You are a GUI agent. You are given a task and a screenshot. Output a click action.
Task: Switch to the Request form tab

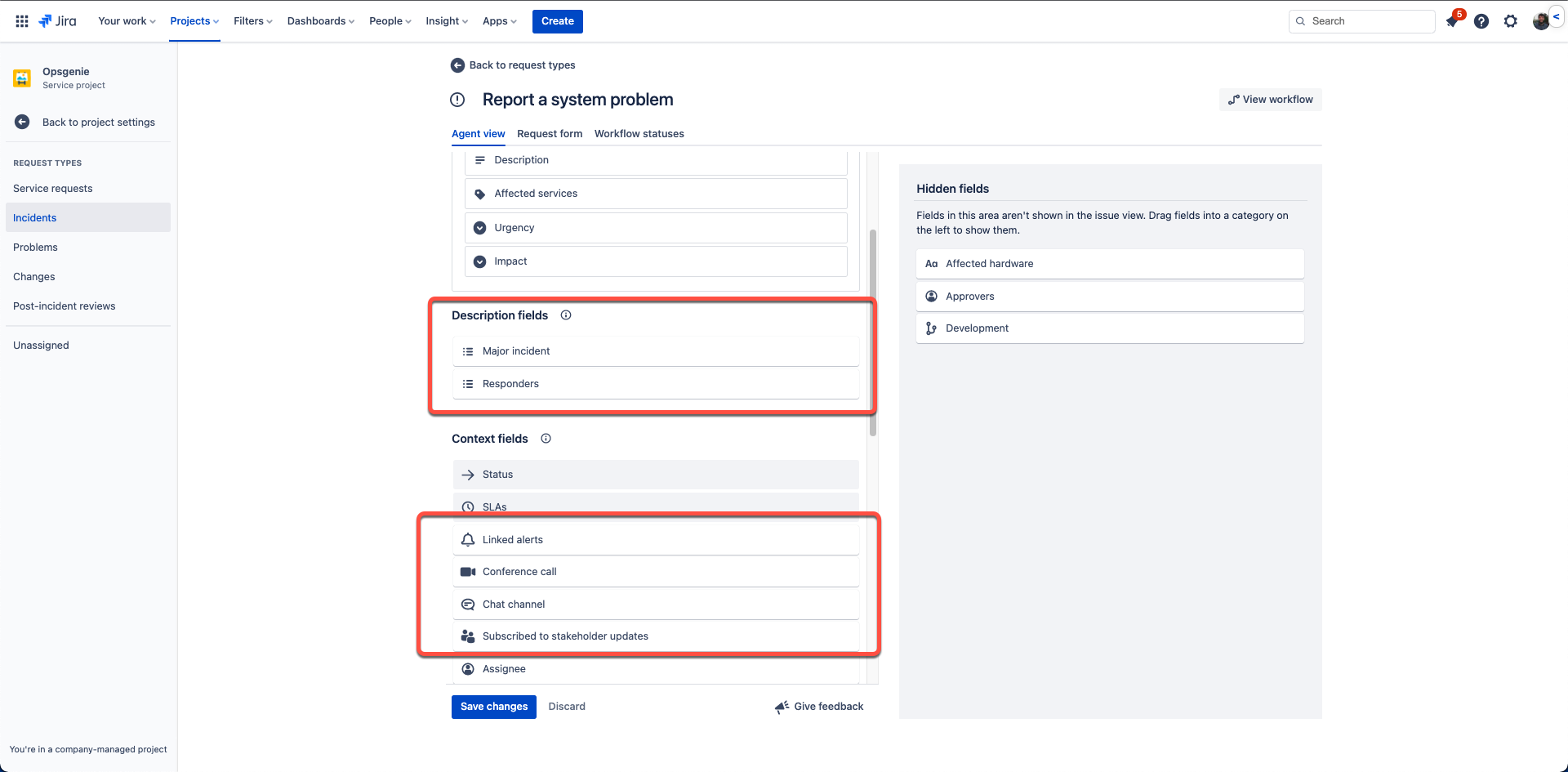coord(550,133)
